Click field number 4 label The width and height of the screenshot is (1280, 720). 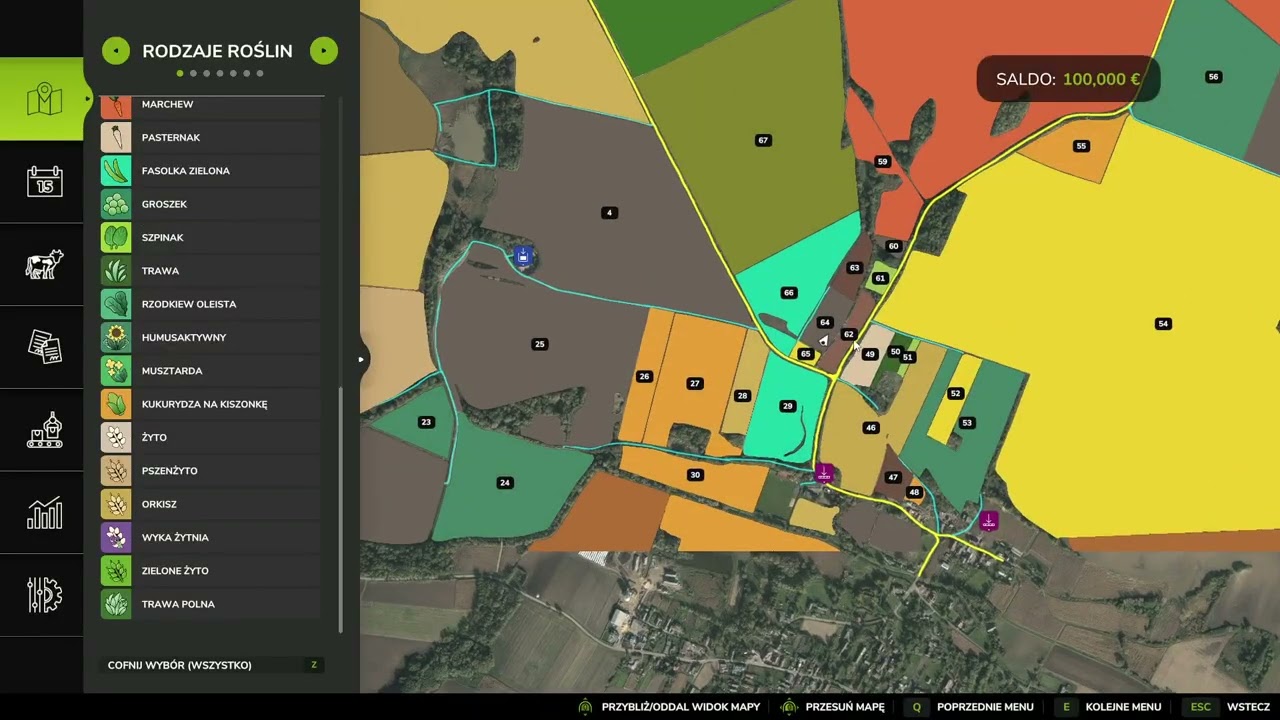pyautogui.click(x=609, y=212)
